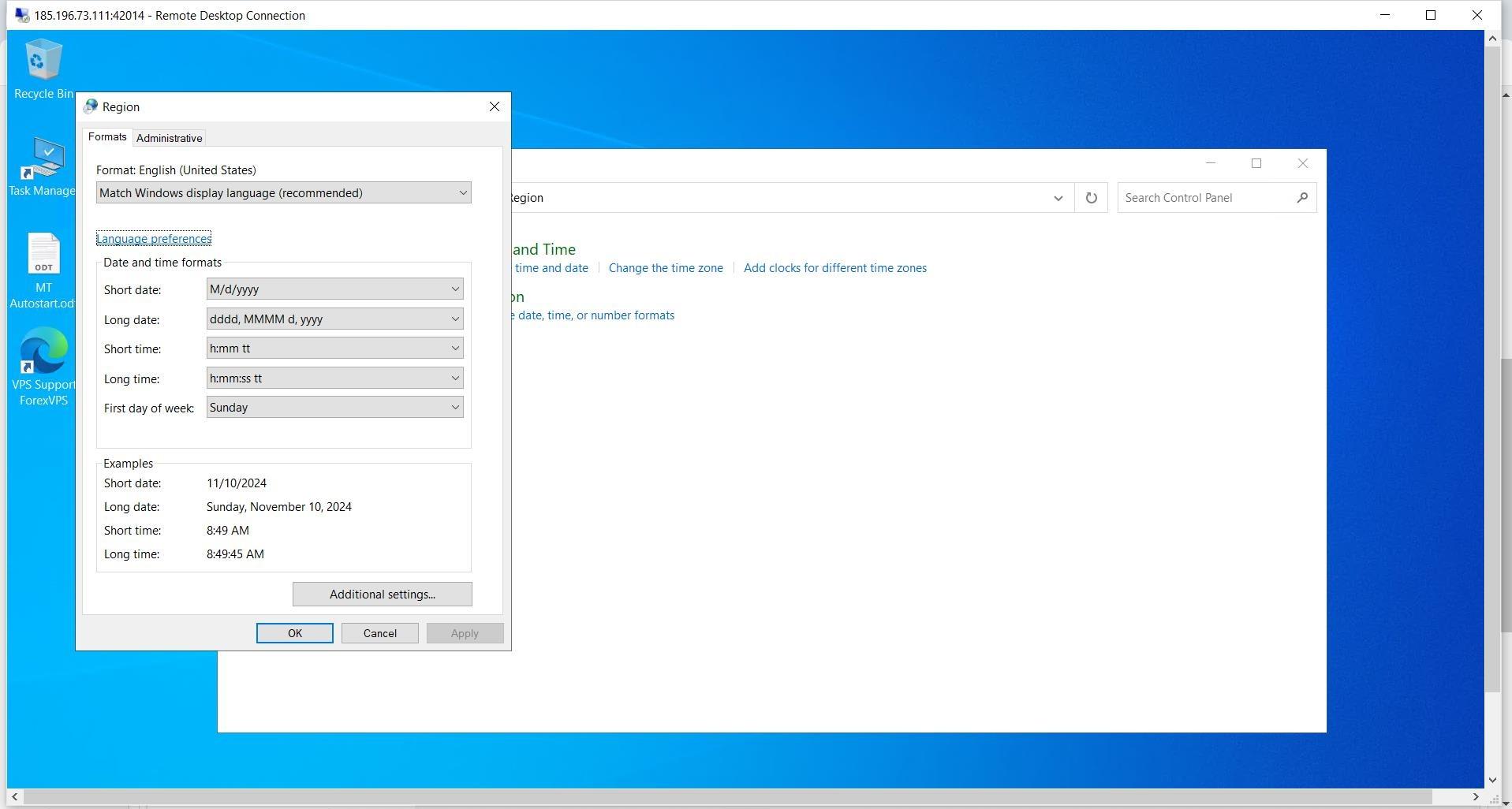Screen dimensions: 1512x809
Task: Switch to the Administrative tab
Action: tap(170, 138)
